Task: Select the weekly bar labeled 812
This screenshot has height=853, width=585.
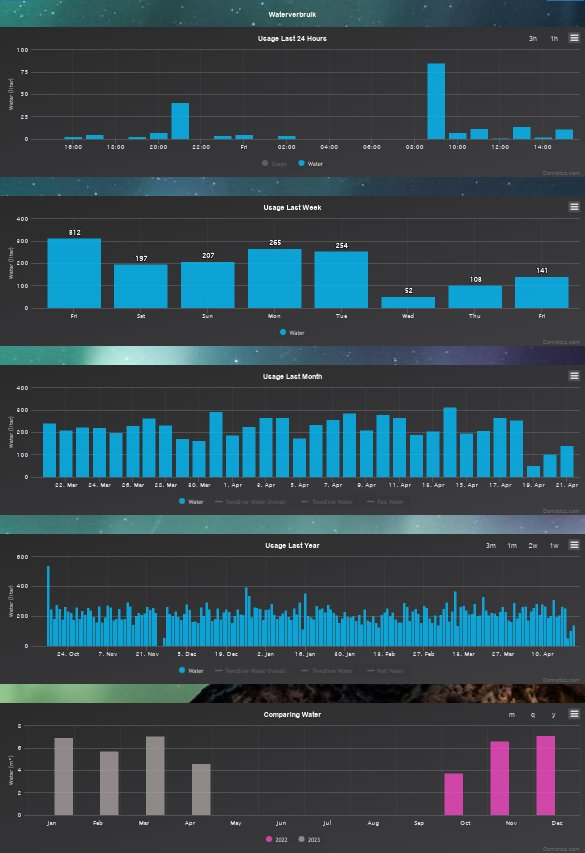Action: (74, 273)
